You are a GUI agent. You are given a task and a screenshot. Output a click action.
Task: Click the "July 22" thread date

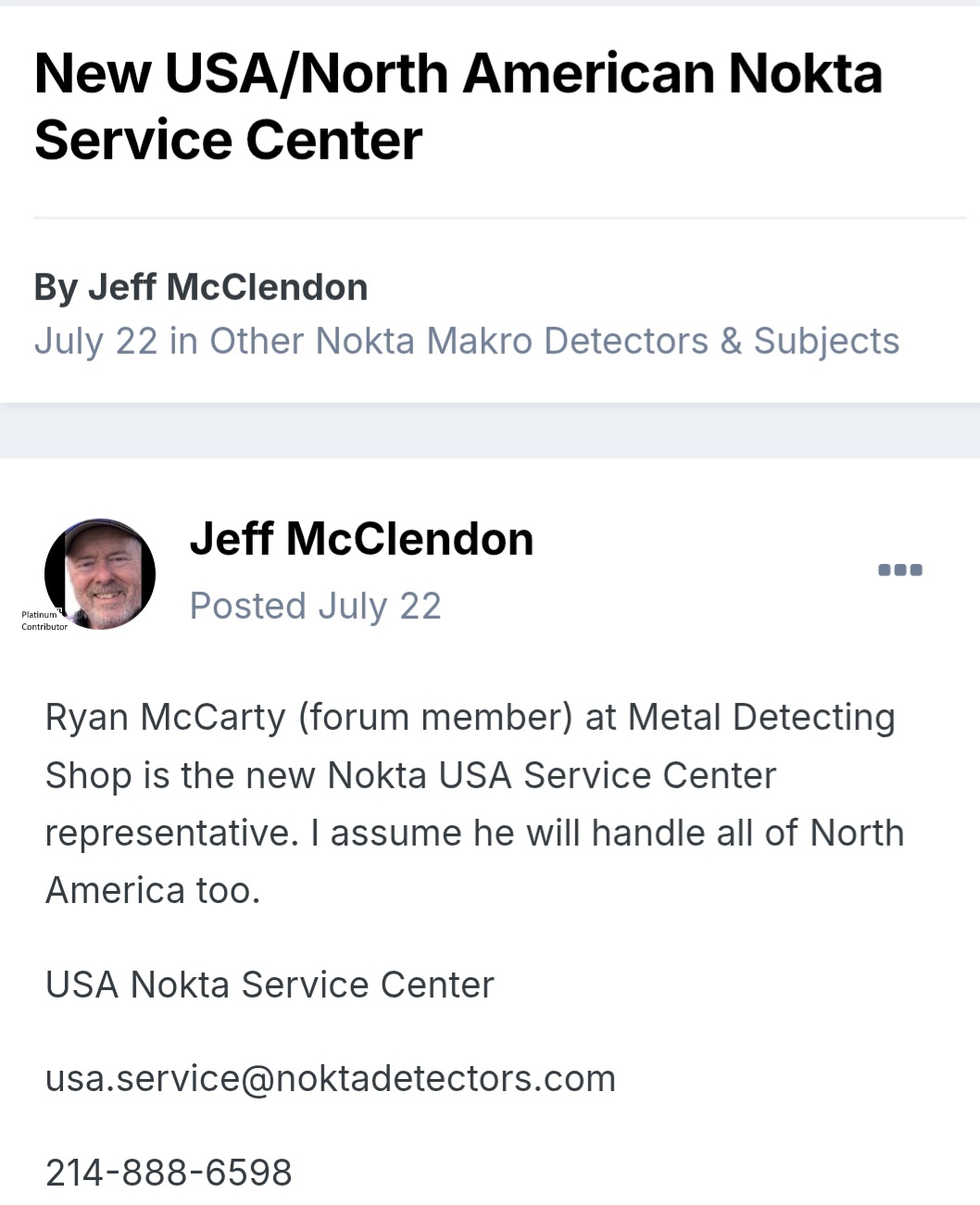point(95,341)
